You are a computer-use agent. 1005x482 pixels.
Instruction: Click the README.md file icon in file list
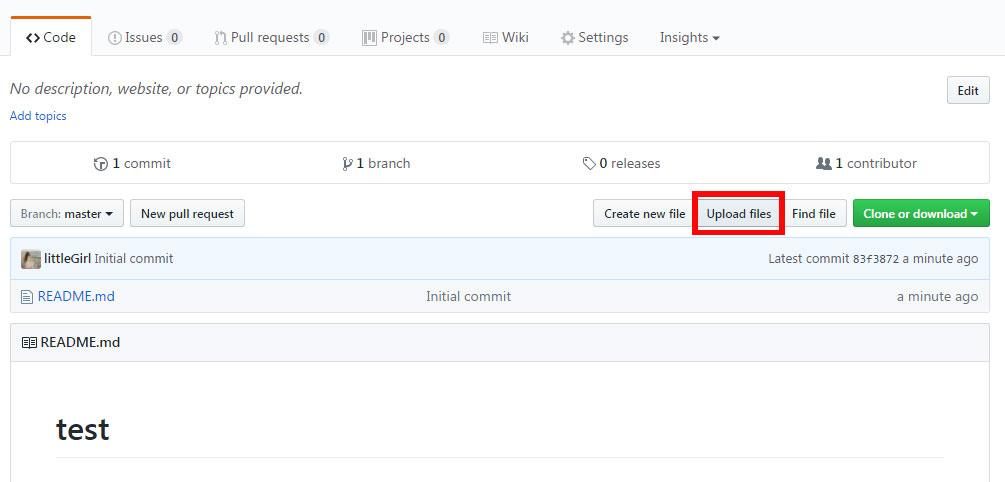pos(26,297)
